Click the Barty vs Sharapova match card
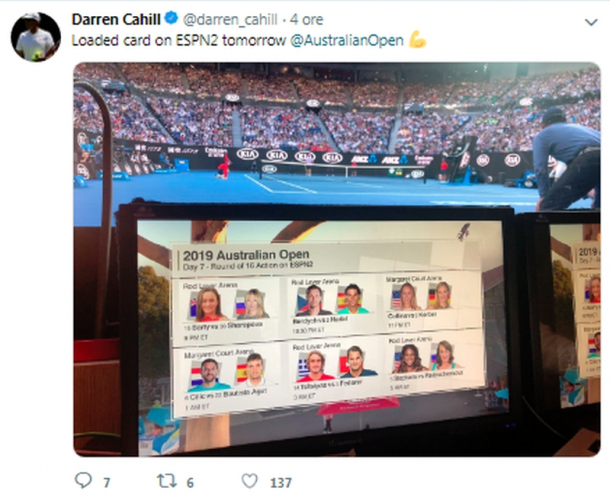The width and height of the screenshot is (610, 497). click(226, 311)
